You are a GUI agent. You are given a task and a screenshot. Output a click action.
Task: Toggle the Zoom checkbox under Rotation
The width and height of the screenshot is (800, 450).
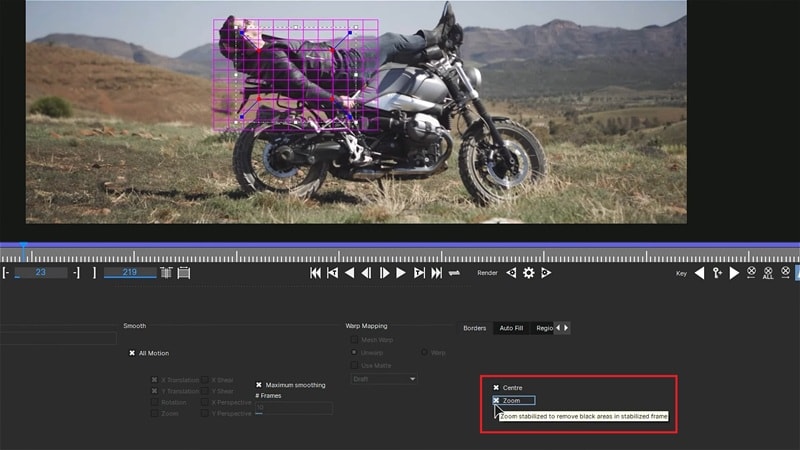coord(155,413)
